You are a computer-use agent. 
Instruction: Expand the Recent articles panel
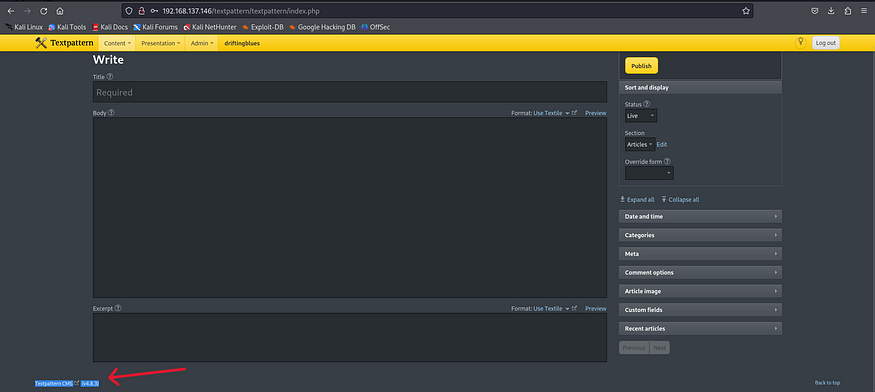tap(700, 328)
